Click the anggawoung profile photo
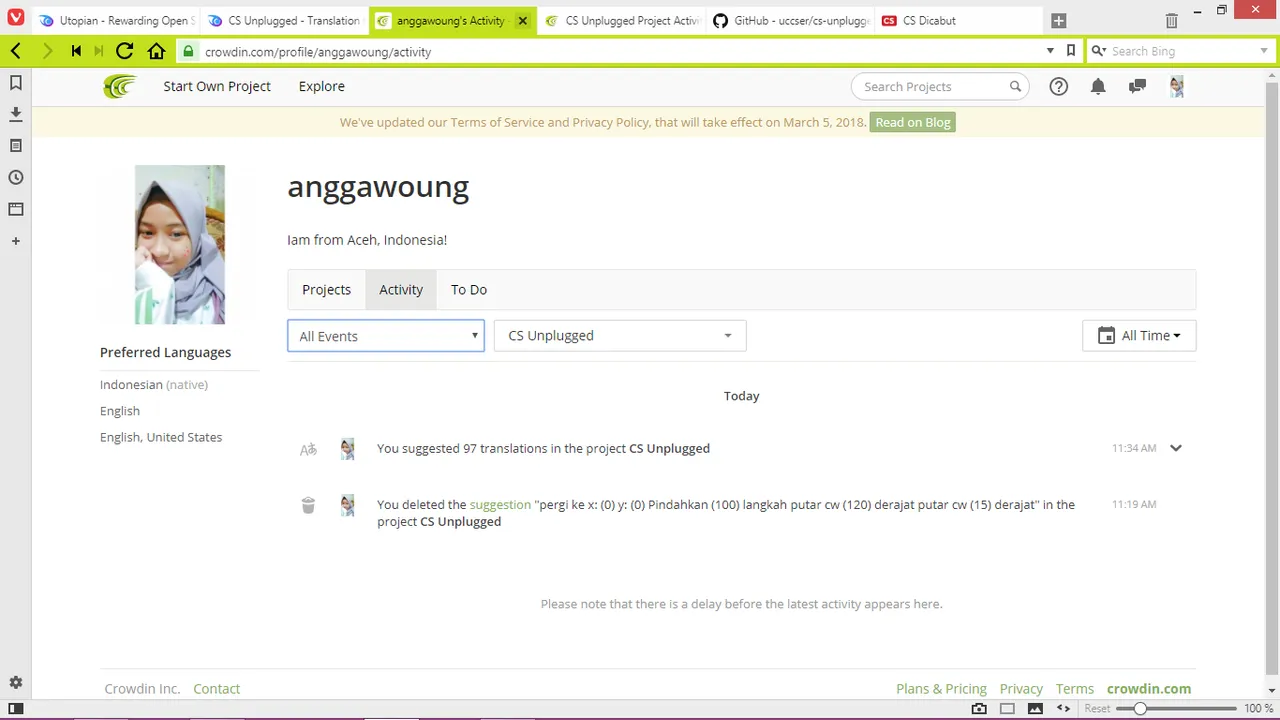 point(180,245)
